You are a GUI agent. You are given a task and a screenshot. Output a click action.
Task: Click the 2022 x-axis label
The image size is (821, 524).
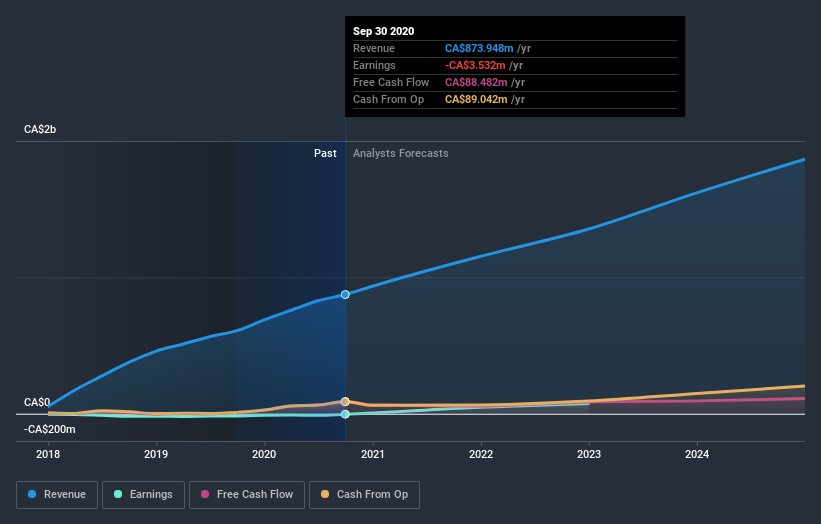click(x=481, y=454)
